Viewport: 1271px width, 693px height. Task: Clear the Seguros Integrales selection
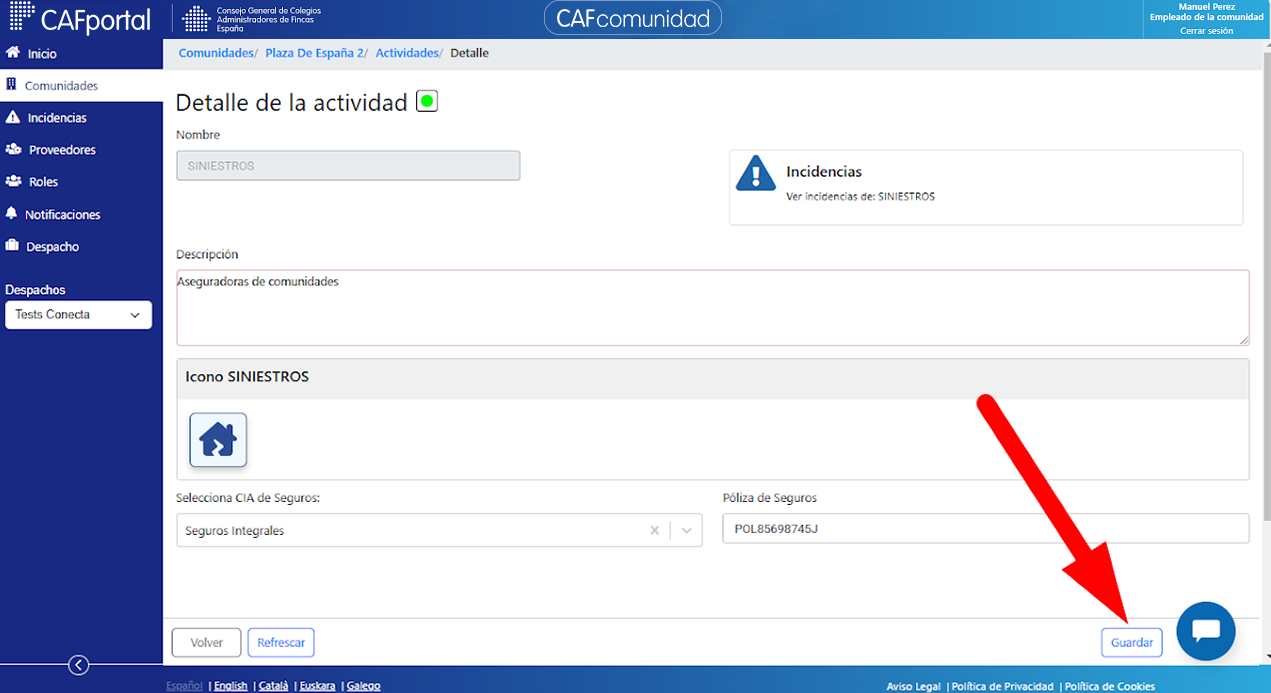coord(655,531)
